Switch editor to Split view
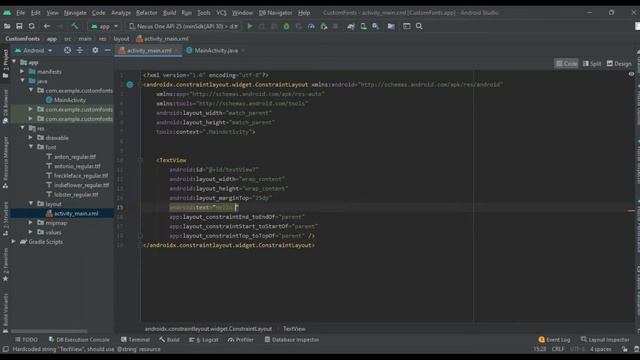640x360 pixels. pyautogui.click(x=592, y=64)
